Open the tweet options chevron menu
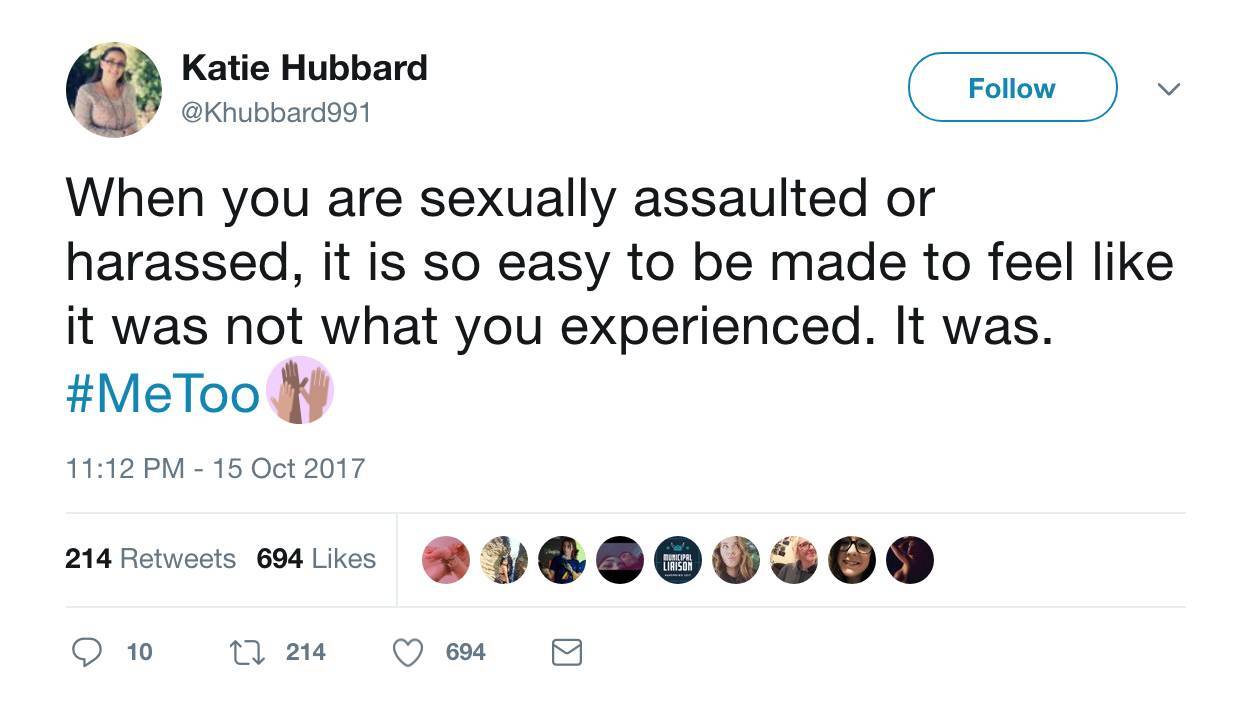This screenshot has width=1246, height=710. pyautogui.click(x=1167, y=89)
